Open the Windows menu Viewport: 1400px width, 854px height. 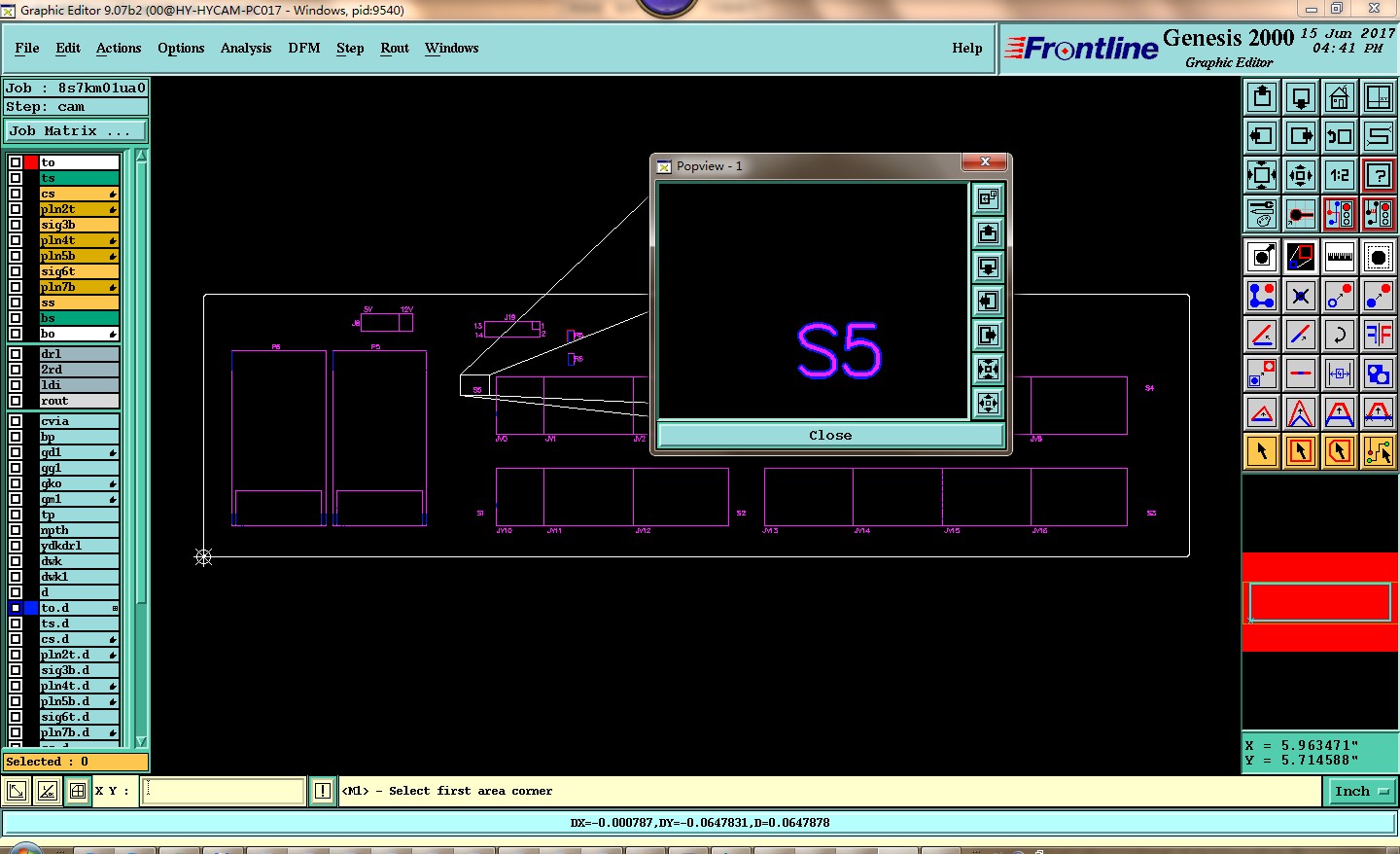tap(452, 48)
